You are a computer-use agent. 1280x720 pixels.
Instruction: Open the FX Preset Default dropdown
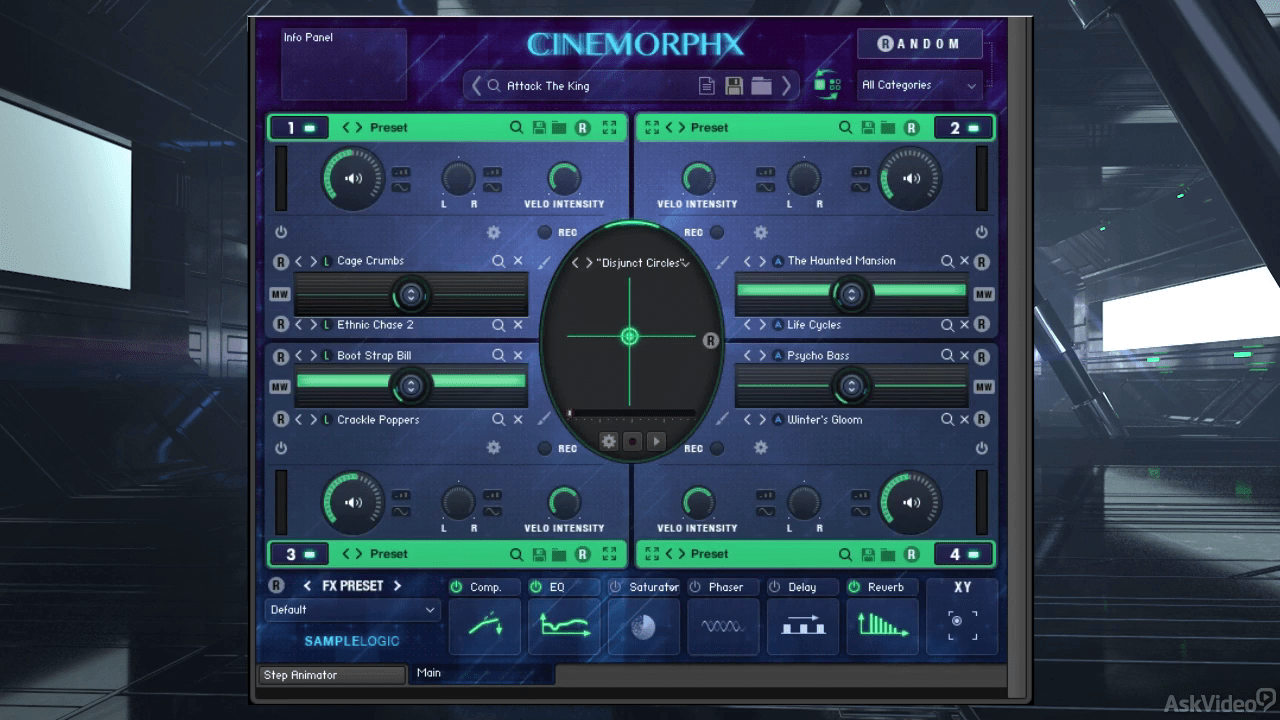(353, 610)
